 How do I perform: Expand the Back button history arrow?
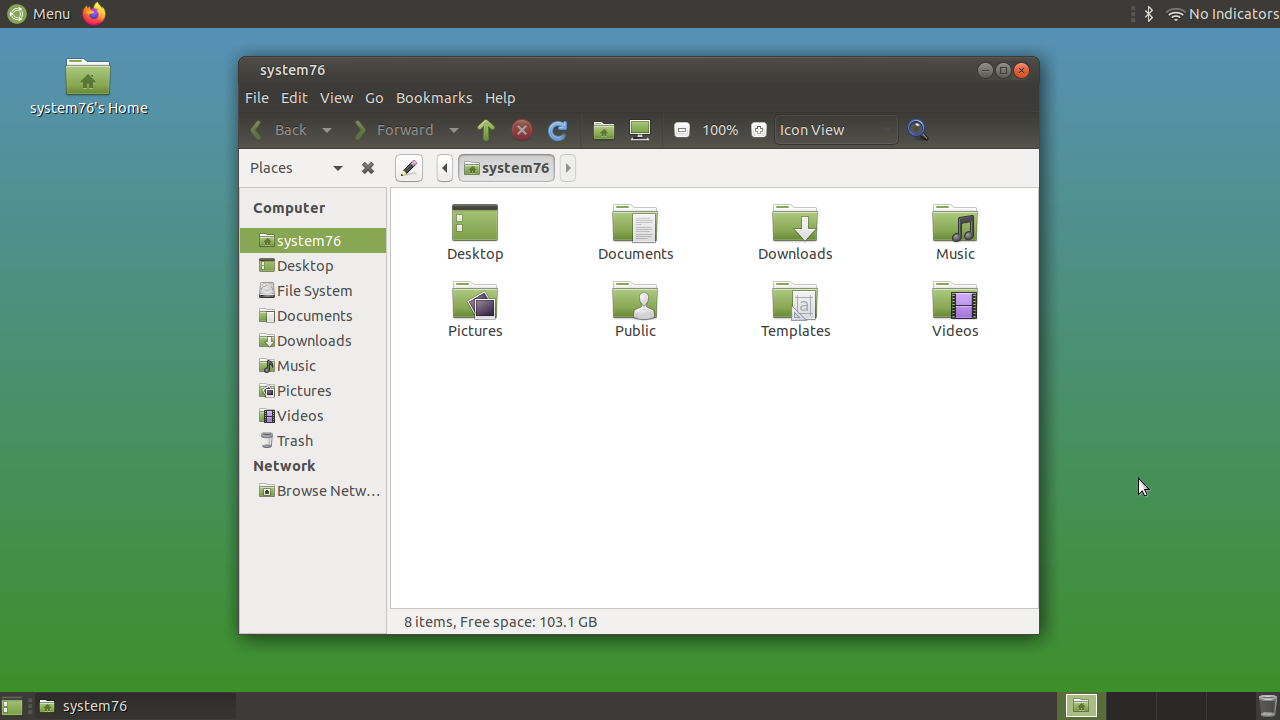tap(327, 130)
